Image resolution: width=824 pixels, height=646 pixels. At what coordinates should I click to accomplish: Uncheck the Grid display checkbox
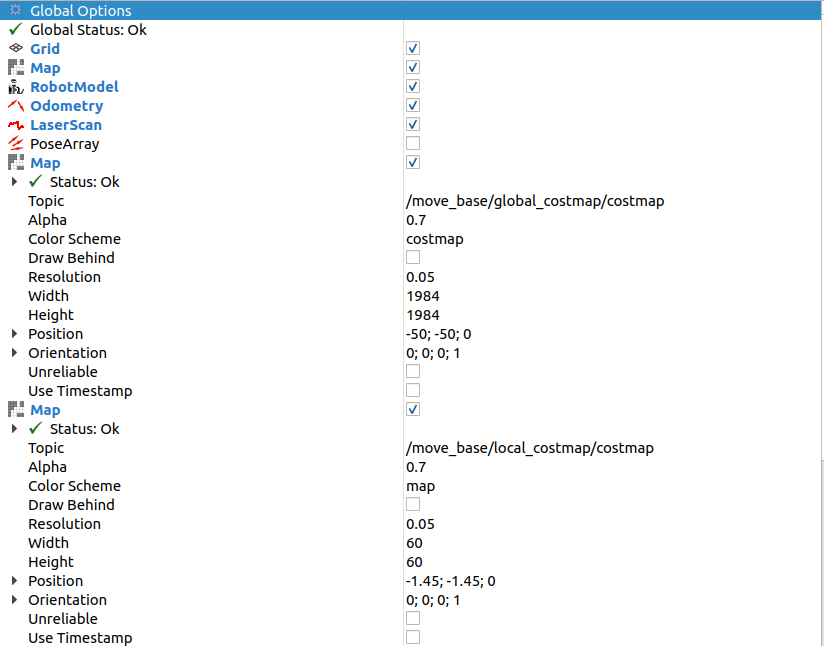coord(413,48)
